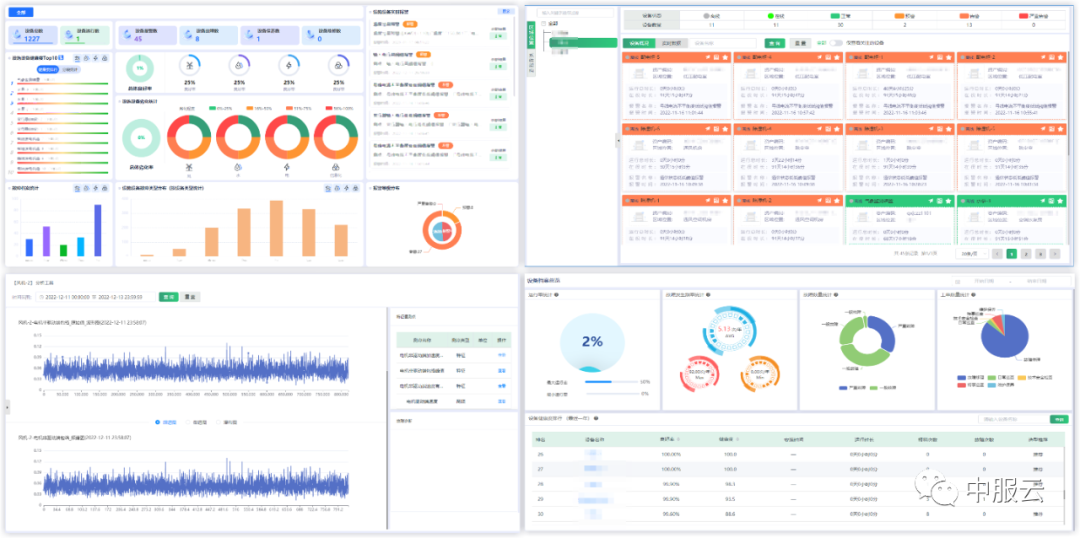
Task: Collapse the device tree using the arrow handle beside the card grid
Action: click(617, 140)
